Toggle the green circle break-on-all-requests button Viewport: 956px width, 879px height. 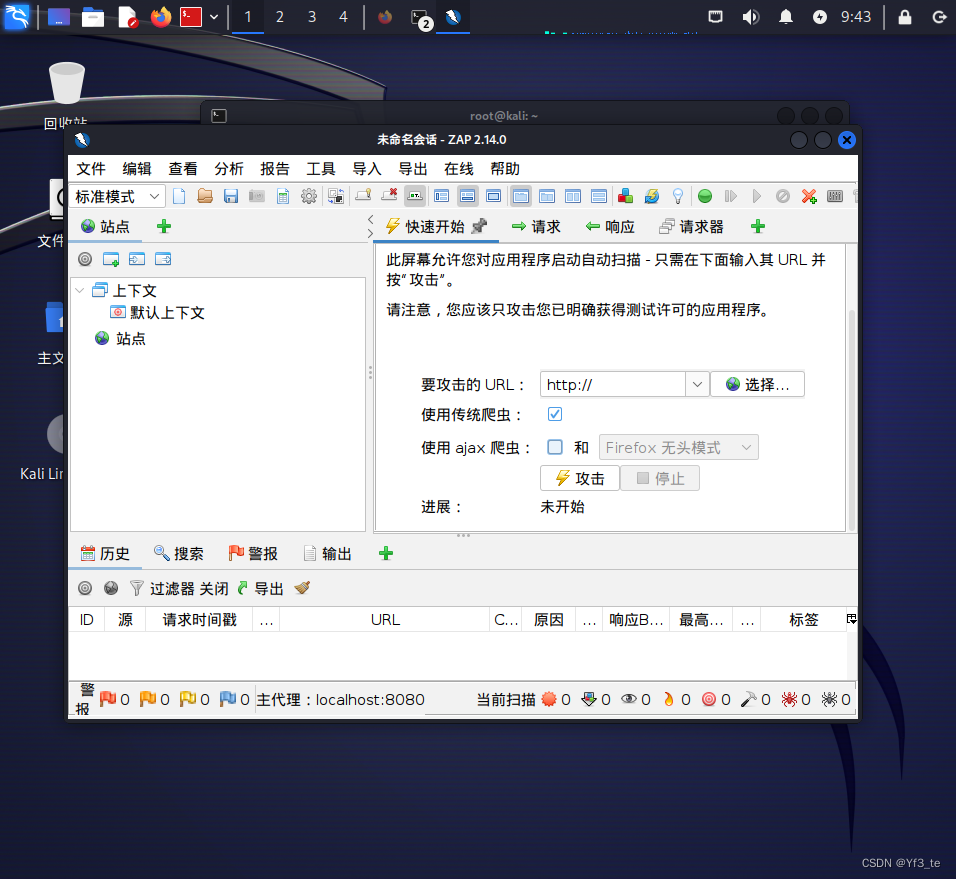705,196
